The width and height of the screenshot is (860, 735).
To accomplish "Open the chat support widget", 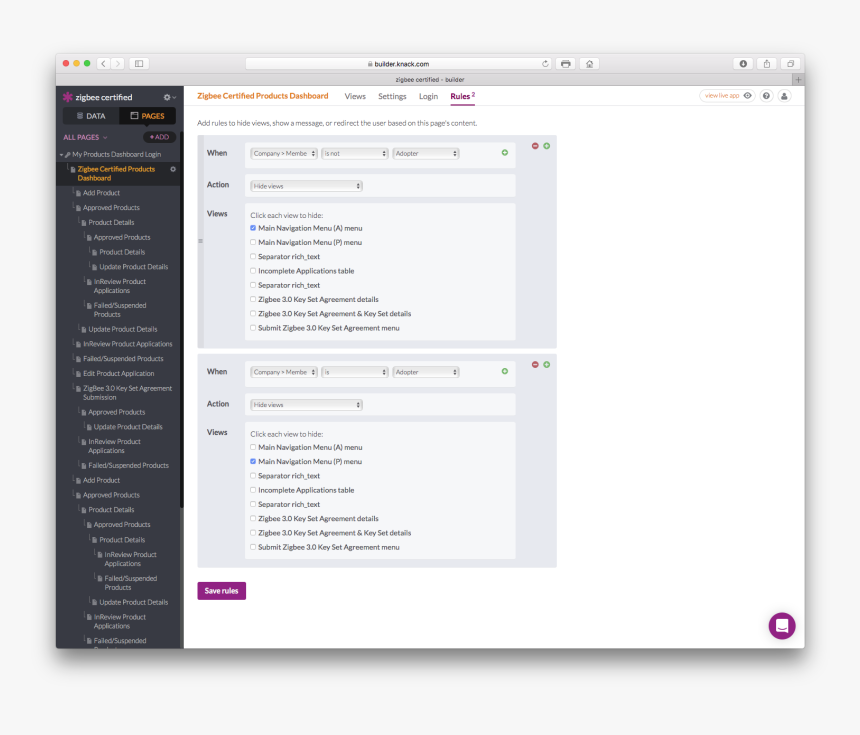I will click(x=782, y=626).
